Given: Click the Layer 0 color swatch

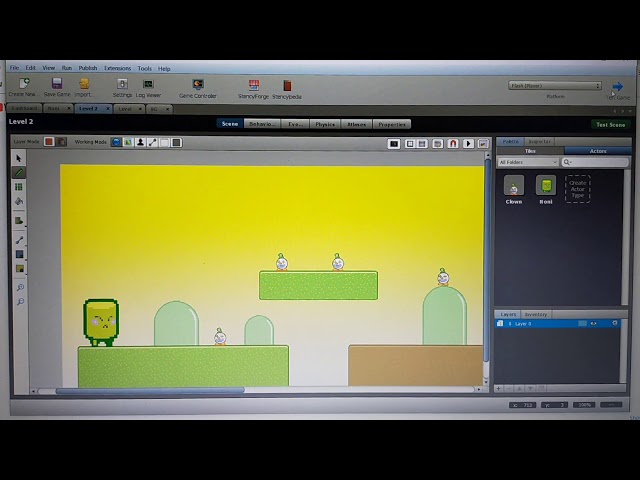Looking at the screenshot, I should click(582, 323).
